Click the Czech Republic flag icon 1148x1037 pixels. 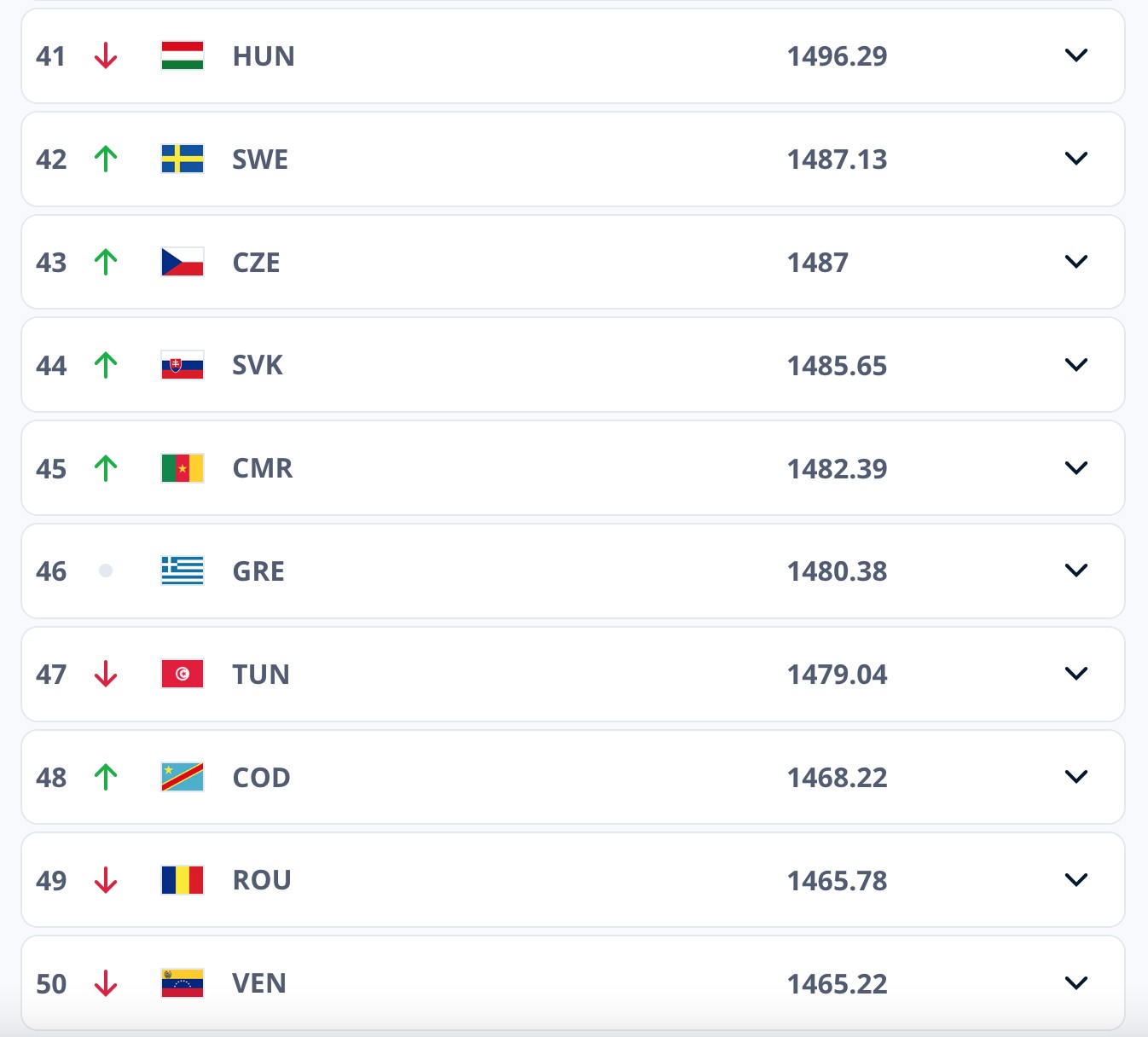(183, 262)
